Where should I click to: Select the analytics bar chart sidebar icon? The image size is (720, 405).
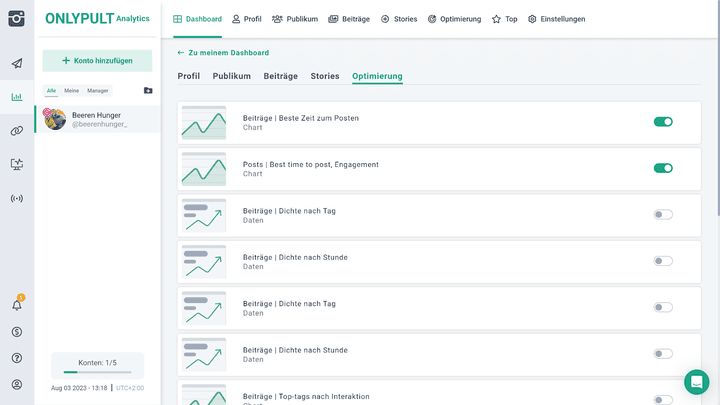click(17, 97)
